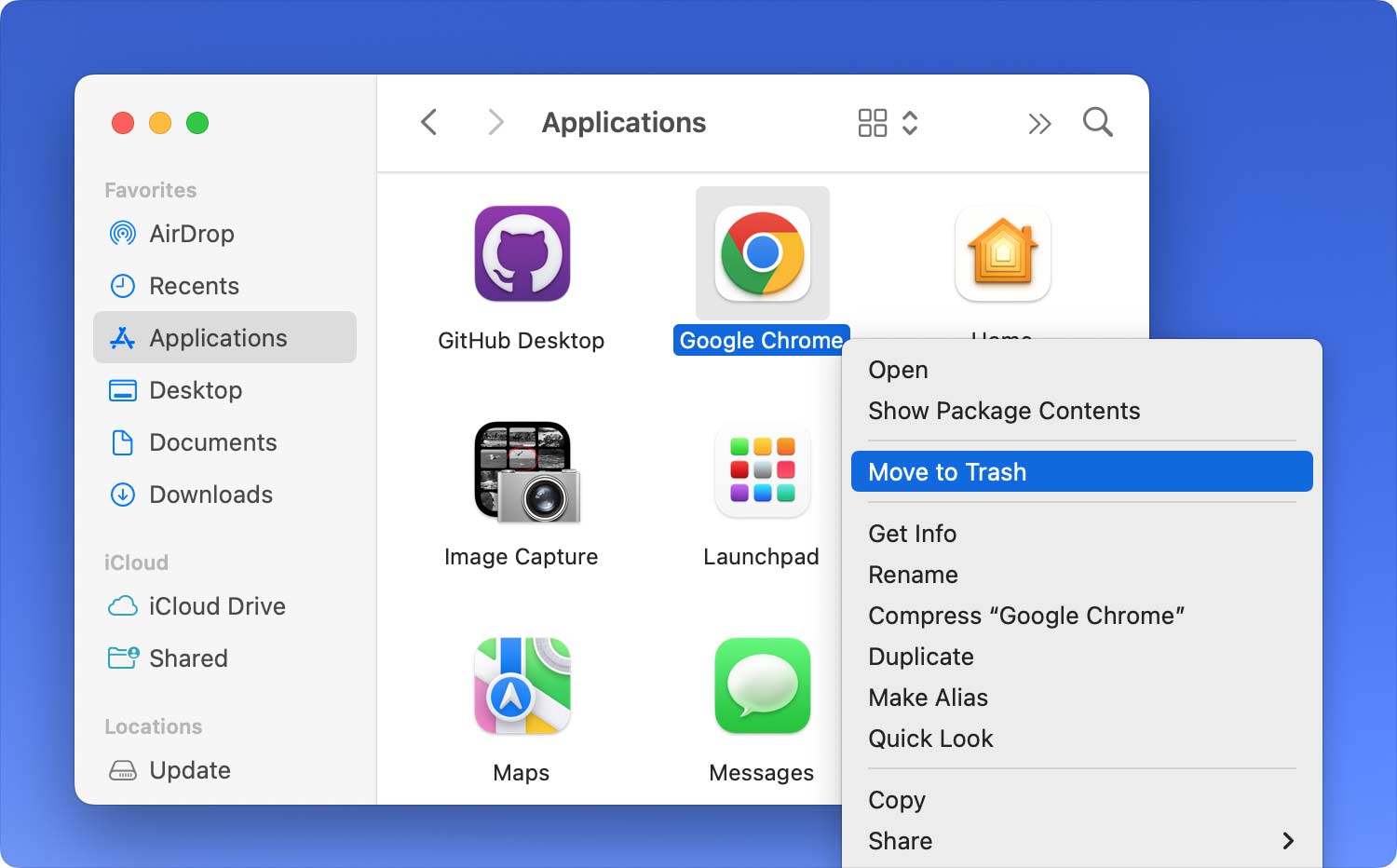The image size is (1397, 868).
Task: Open the Update volume in the sidebar
Action: 224,770
